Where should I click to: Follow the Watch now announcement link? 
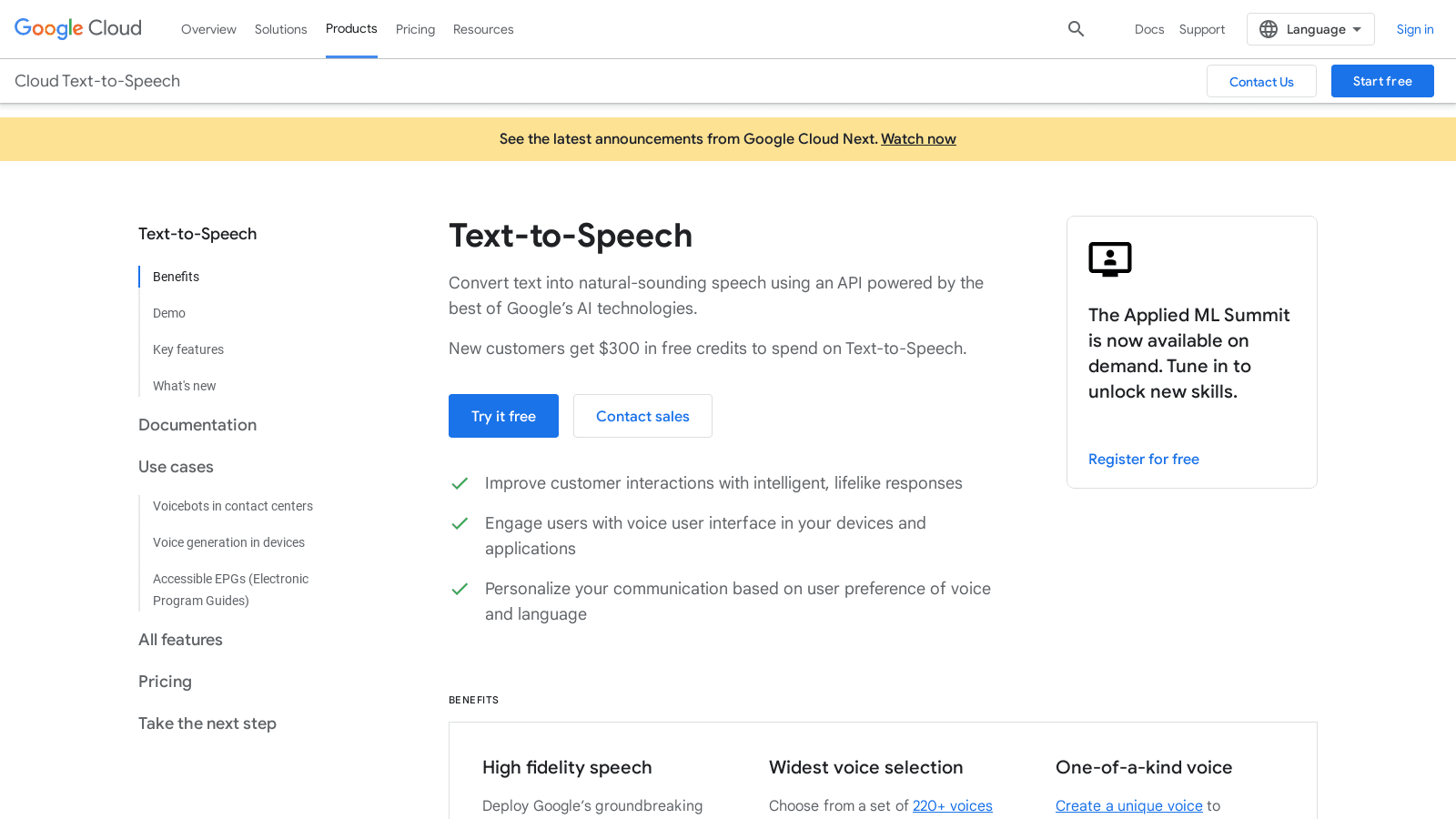click(x=918, y=138)
